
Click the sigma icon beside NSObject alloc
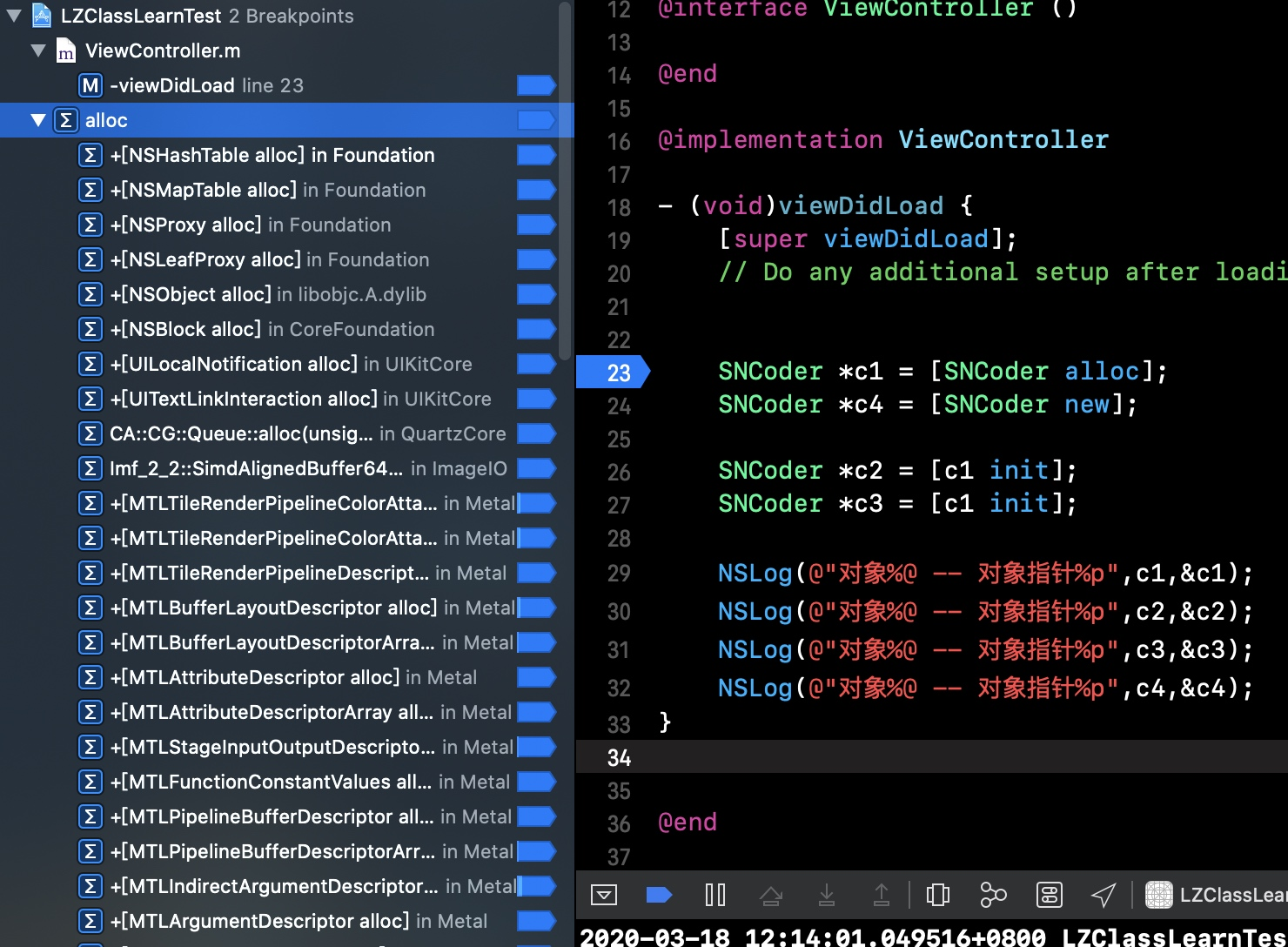[91, 294]
